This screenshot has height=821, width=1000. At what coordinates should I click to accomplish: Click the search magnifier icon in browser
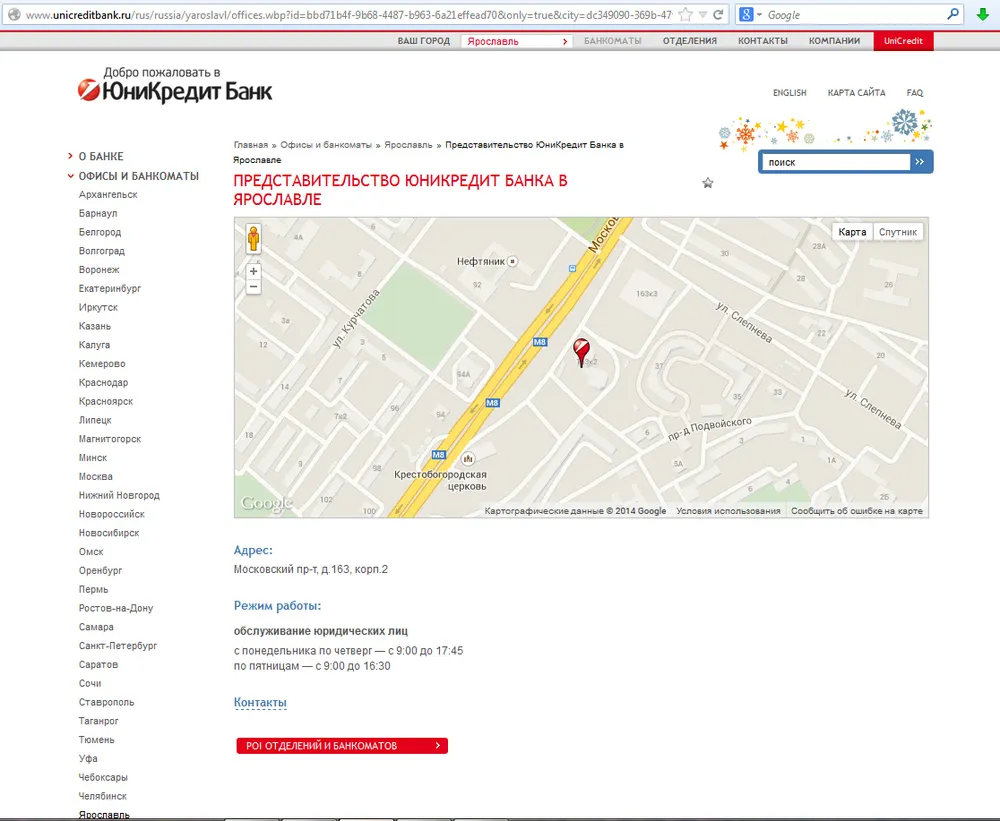pyautogui.click(x=953, y=14)
